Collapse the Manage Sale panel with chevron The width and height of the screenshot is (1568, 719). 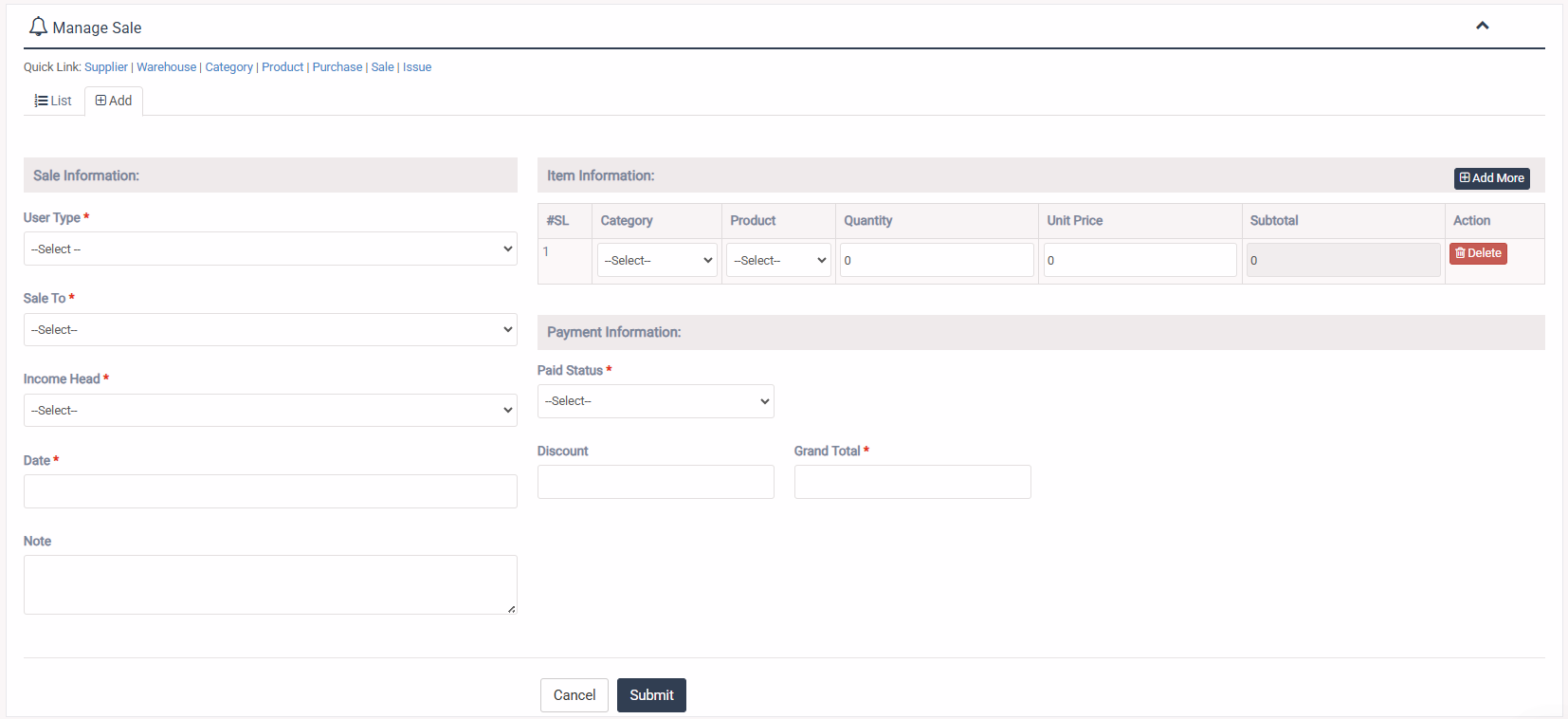click(x=1482, y=26)
